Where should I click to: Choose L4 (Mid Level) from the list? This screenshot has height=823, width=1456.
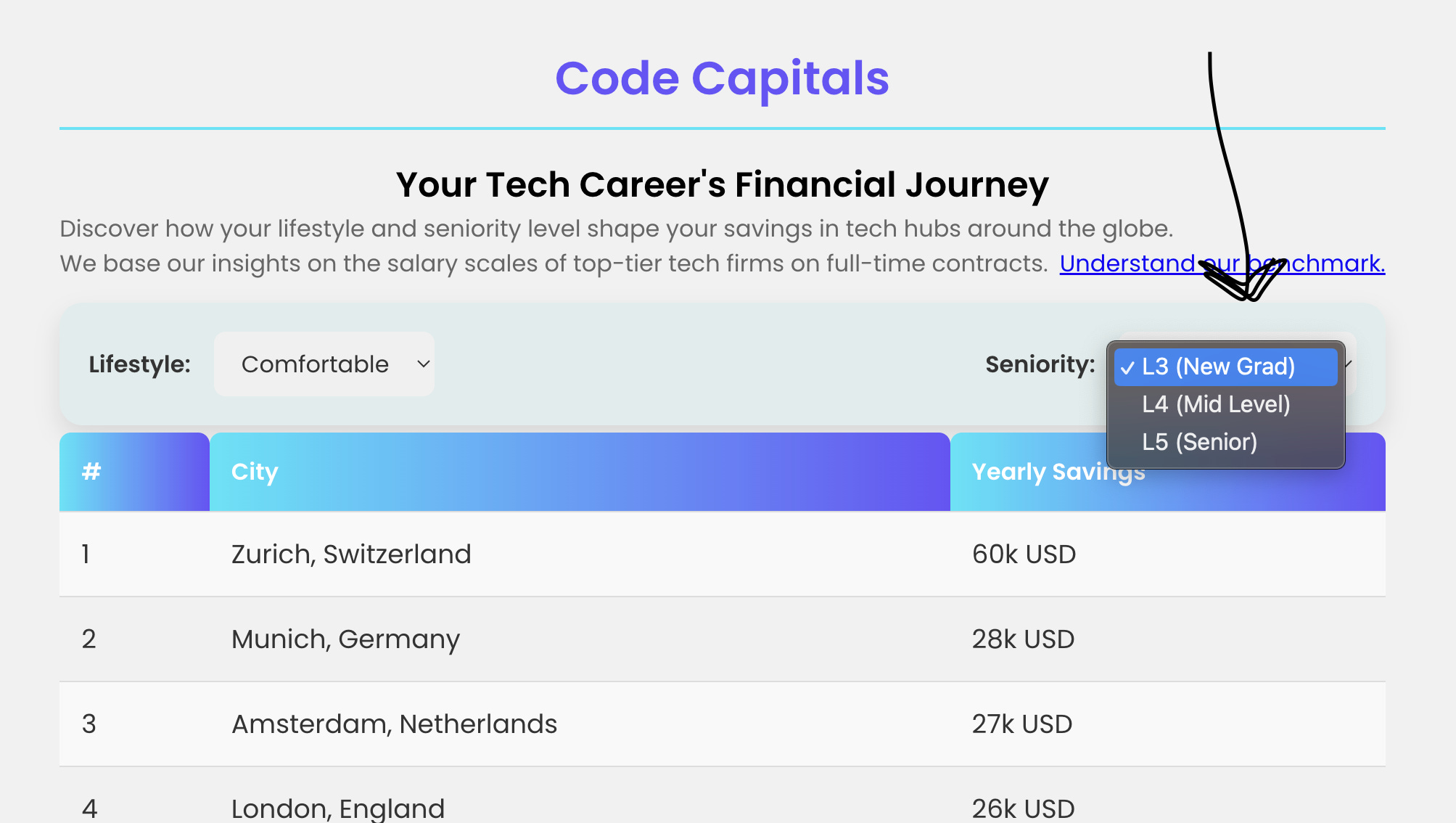coord(1216,404)
